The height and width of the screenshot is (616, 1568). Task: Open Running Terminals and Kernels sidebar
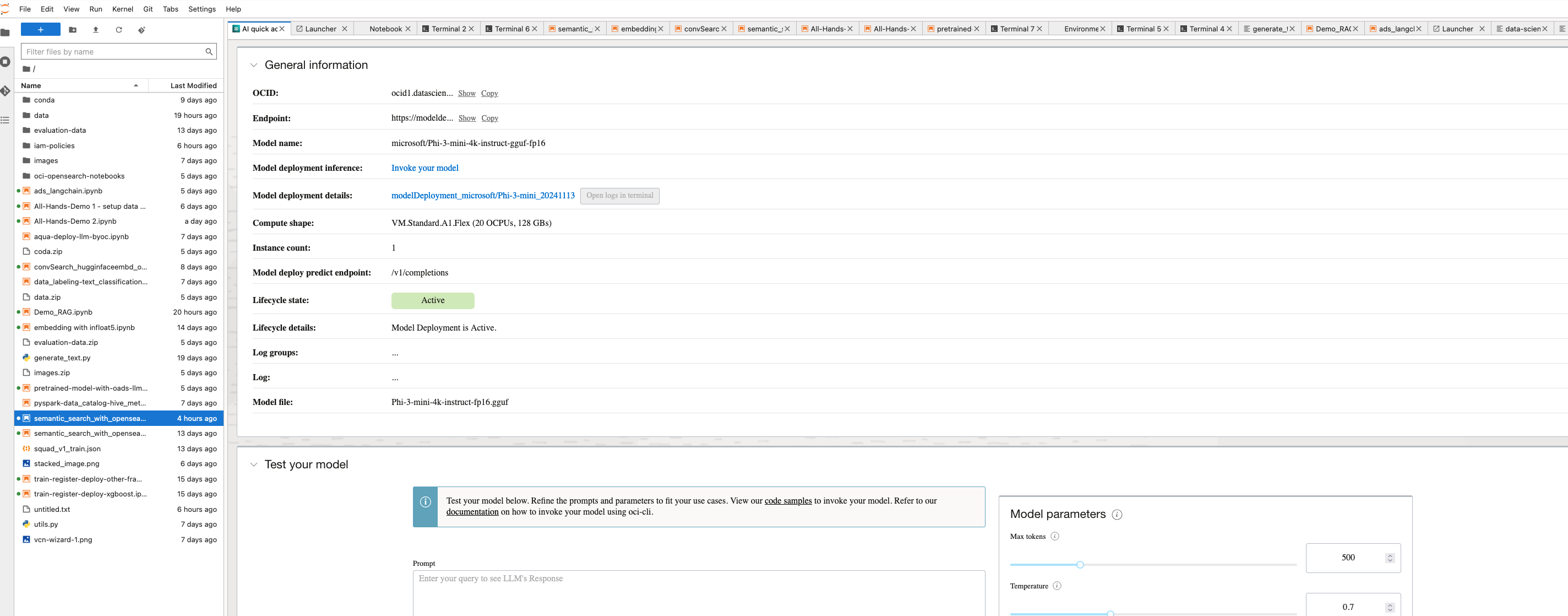6,62
